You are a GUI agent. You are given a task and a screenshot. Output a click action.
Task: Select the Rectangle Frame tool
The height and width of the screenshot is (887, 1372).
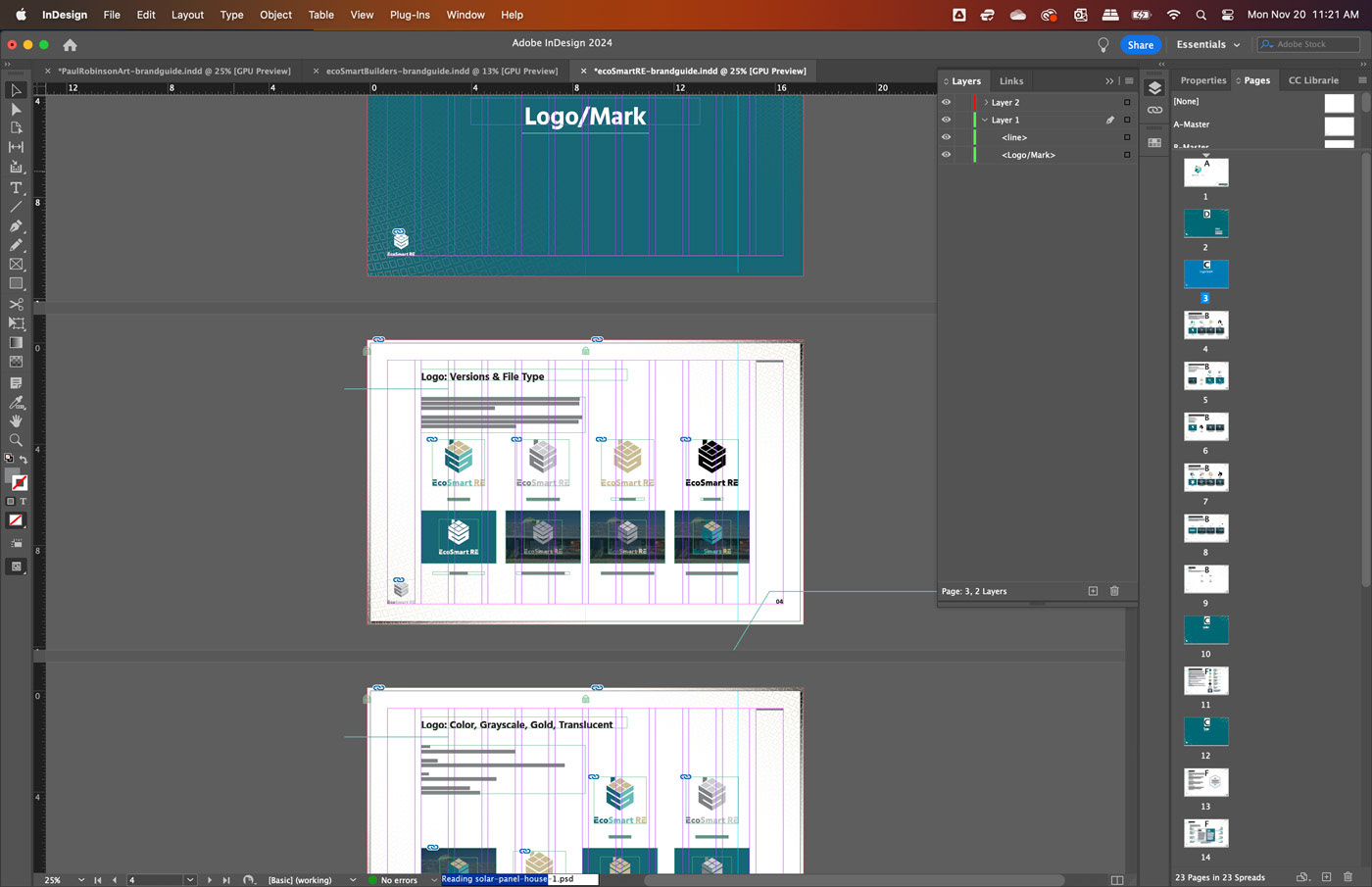[16, 265]
